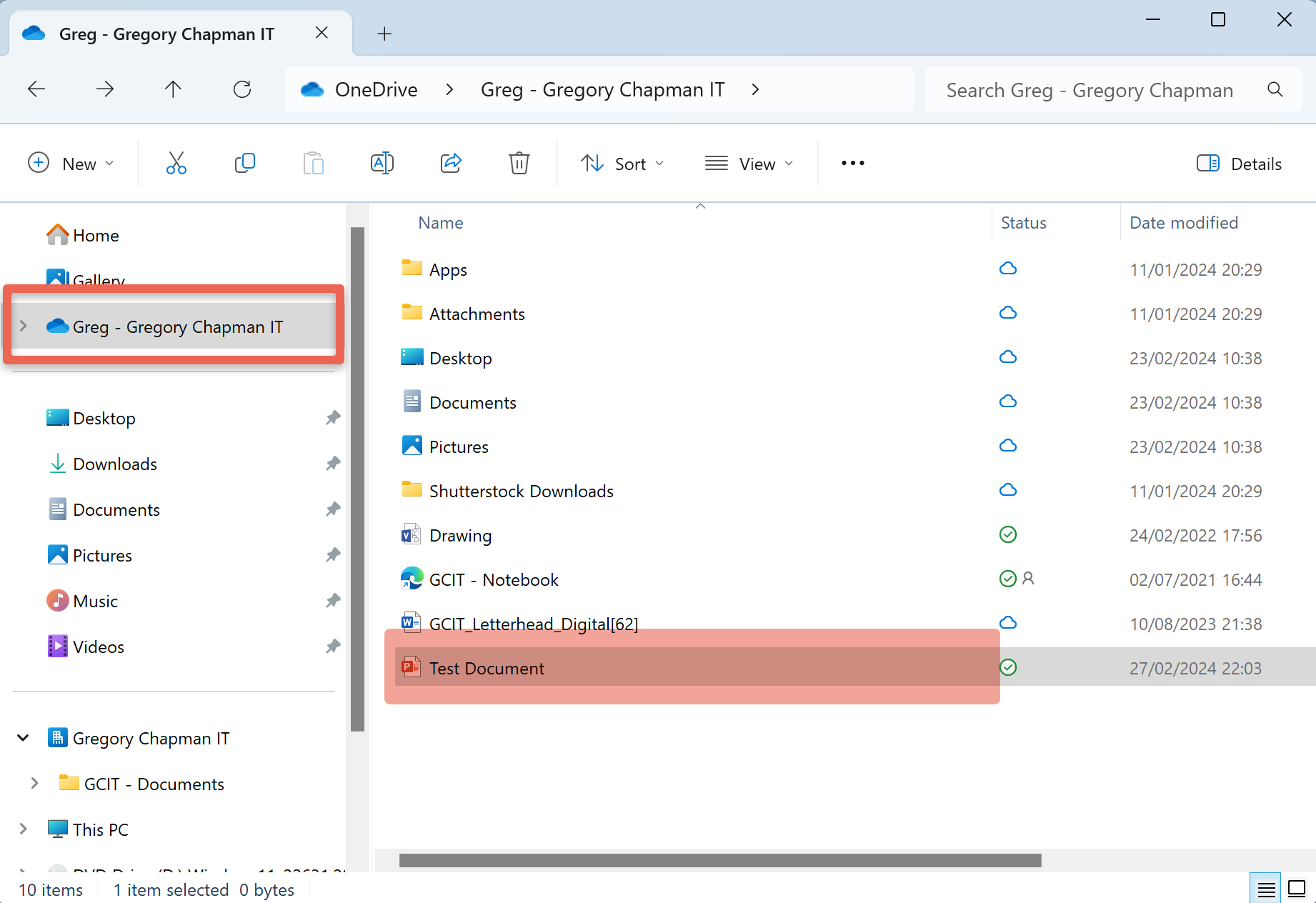Open the Sort options dropdown

(622, 164)
